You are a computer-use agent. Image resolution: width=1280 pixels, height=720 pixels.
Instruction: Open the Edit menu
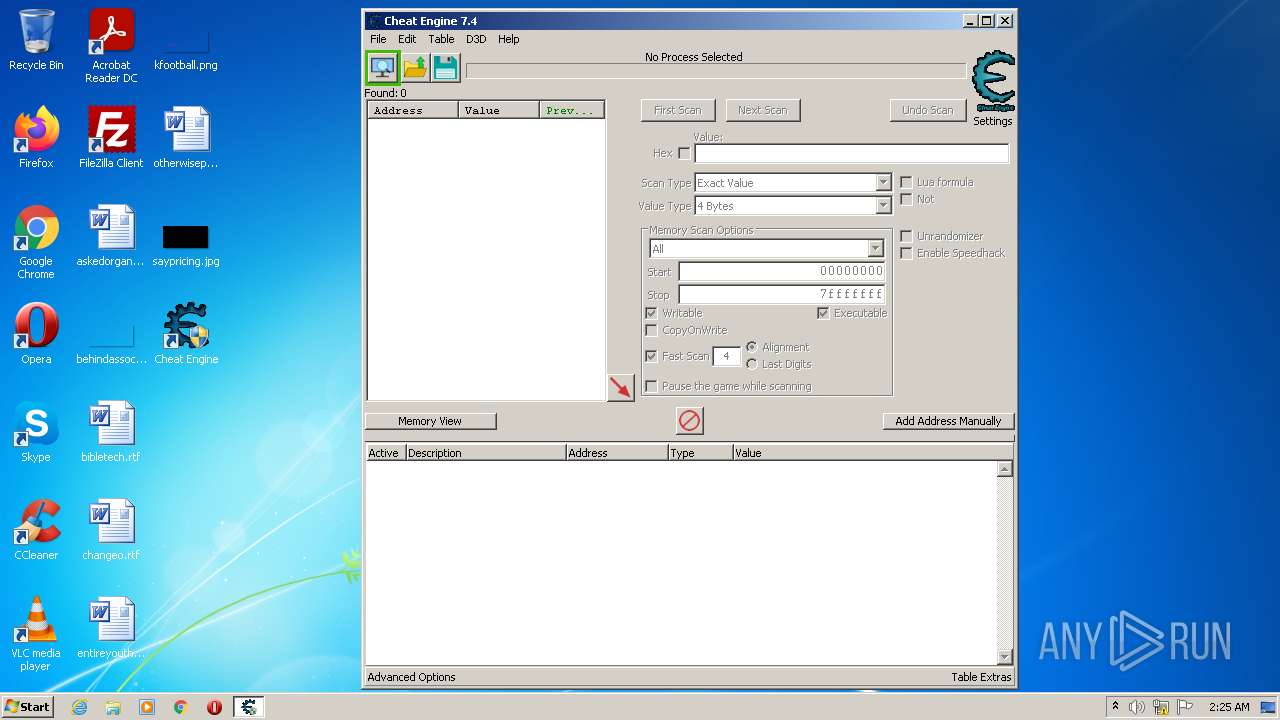tap(407, 39)
